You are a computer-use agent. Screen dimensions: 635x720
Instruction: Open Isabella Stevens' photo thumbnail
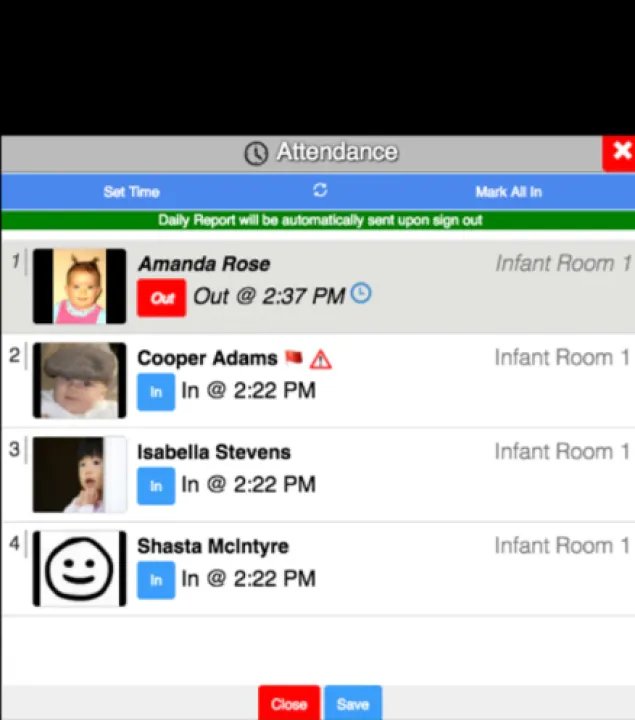[x=80, y=474]
